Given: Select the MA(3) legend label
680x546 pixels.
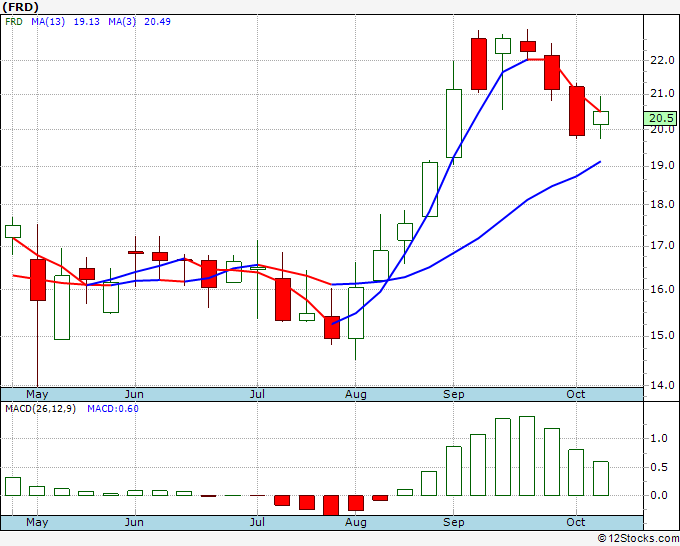Looking at the screenshot, I should click(122, 22).
